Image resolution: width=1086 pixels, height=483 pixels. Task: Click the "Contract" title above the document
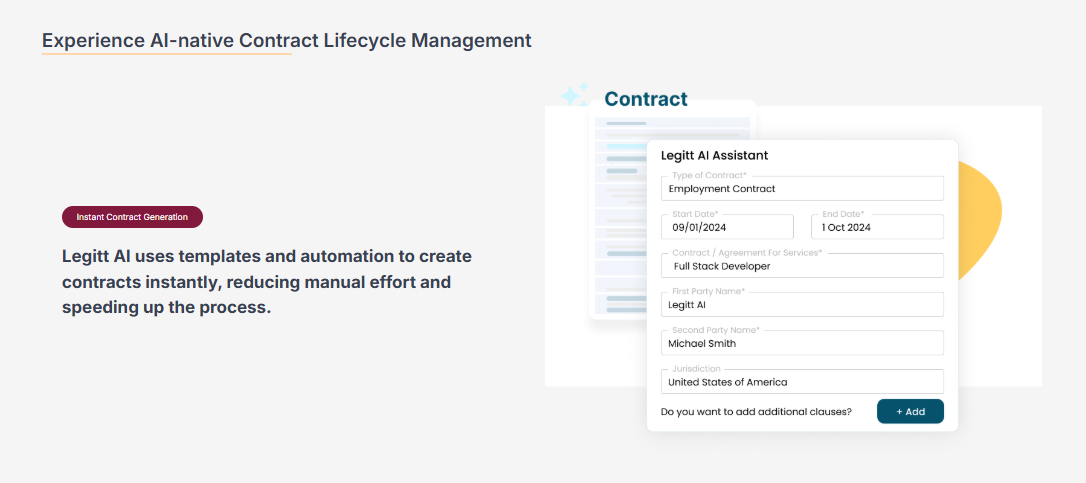pyautogui.click(x=646, y=99)
